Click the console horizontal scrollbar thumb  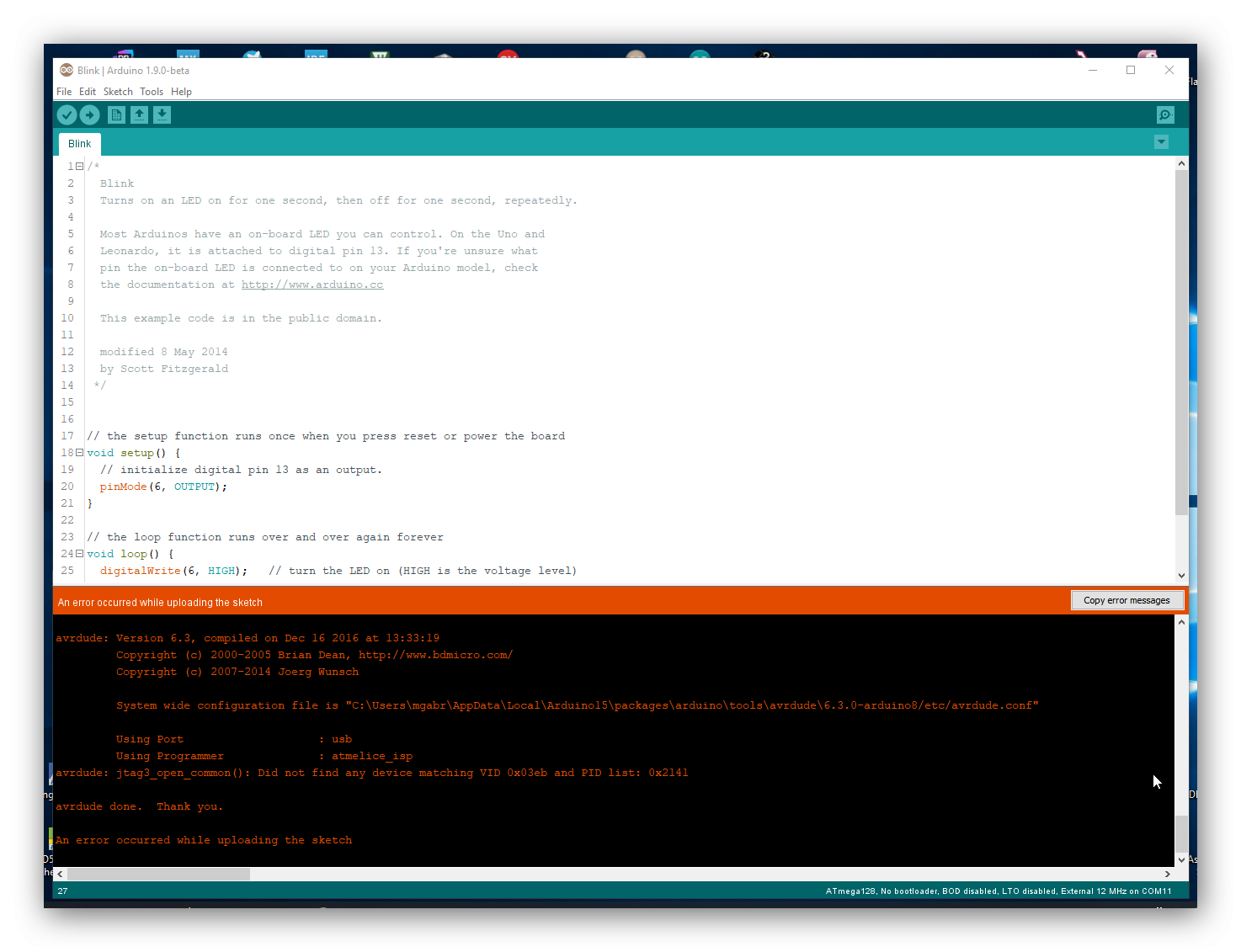(x=158, y=874)
